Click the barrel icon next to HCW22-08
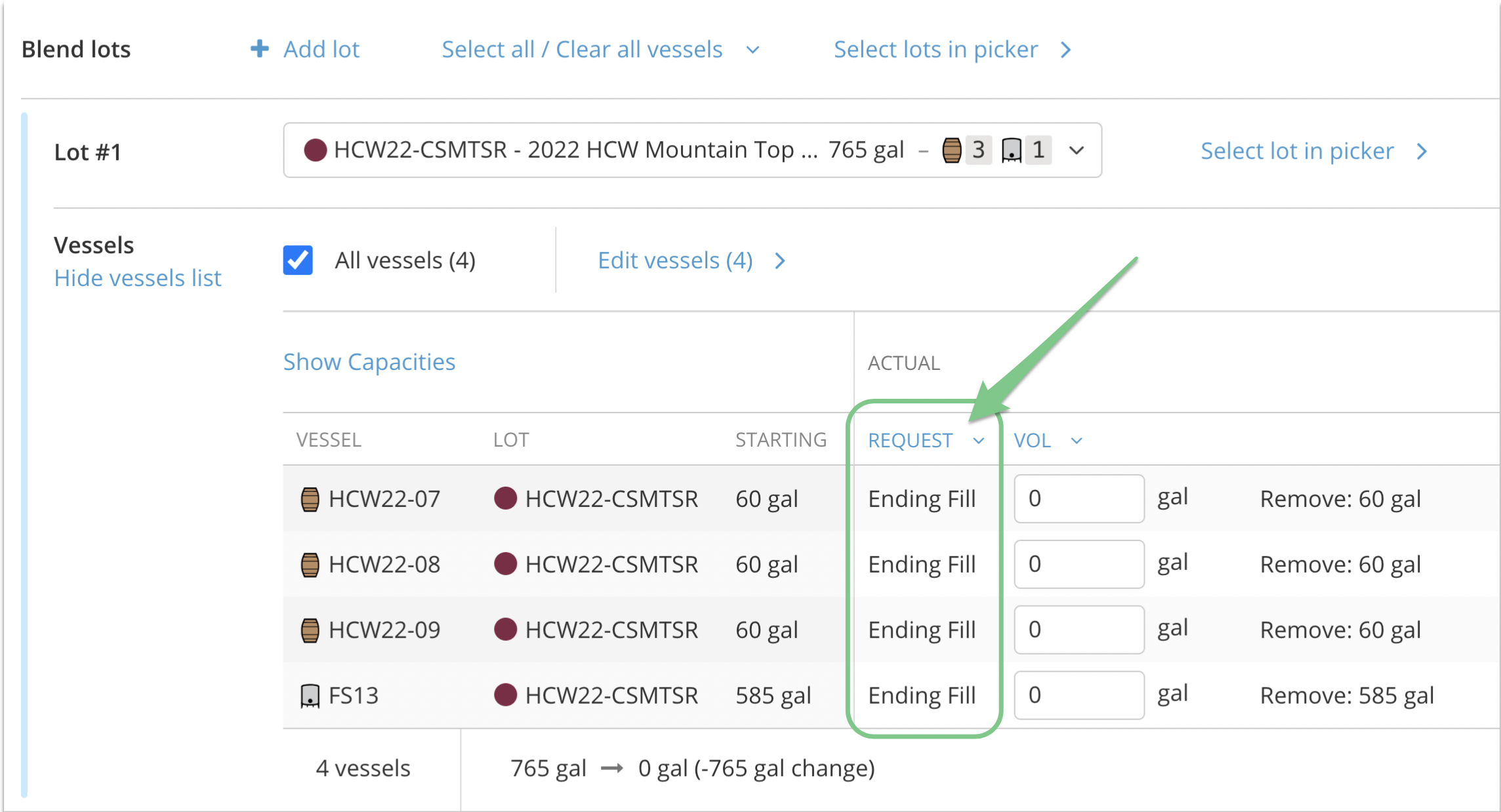Image resolution: width=1501 pixels, height=812 pixels. coord(310,565)
